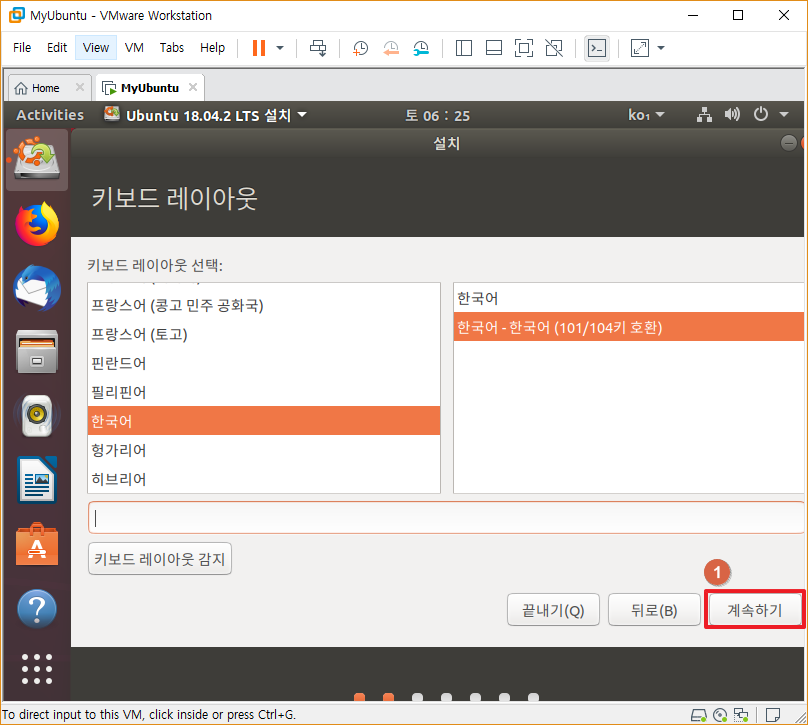Click the power icon in top bar
The height and width of the screenshot is (725, 808).
tap(761, 114)
